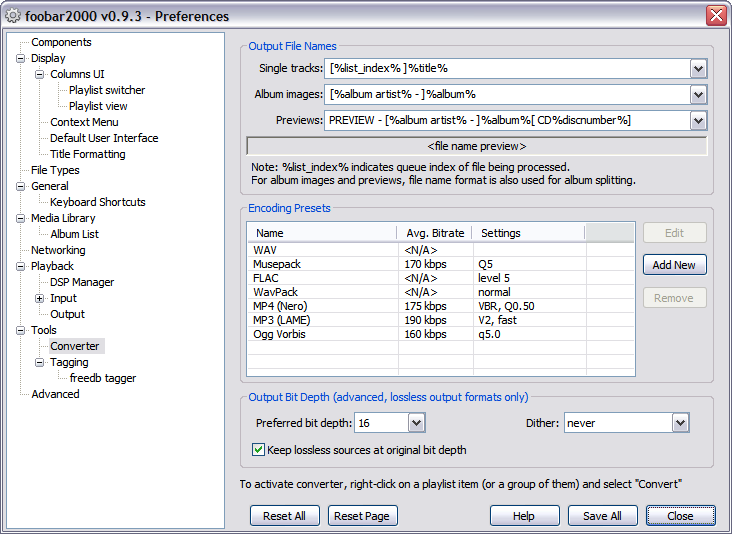Select the Converter tree item
The width and height of the screenshot is (732, 534).
(75, 346)
